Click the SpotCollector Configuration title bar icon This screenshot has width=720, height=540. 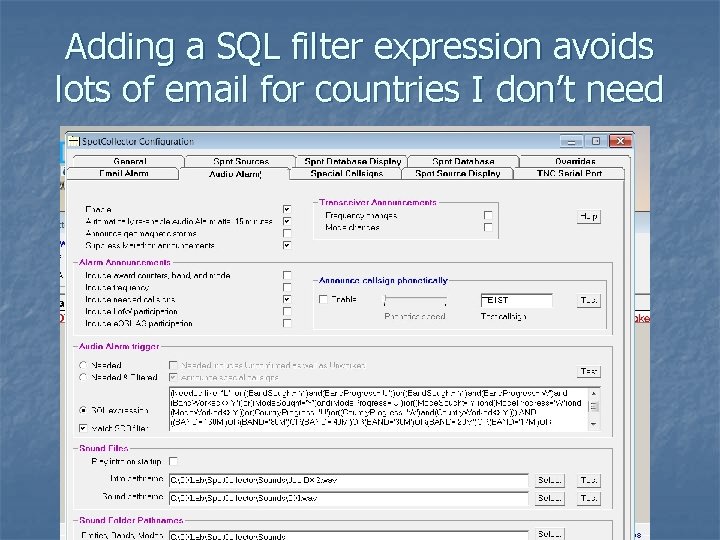[73, 141]
